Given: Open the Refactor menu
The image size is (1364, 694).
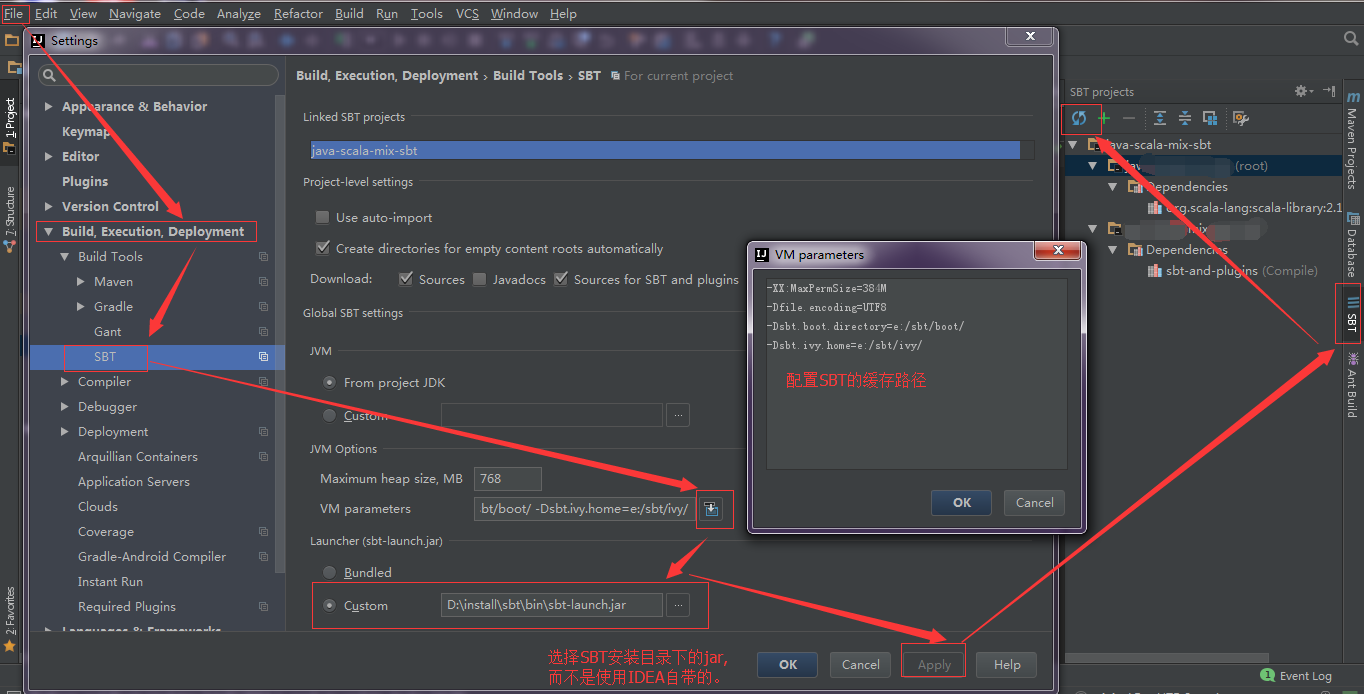Looking at the screenshot, I should tap(298, 14).
